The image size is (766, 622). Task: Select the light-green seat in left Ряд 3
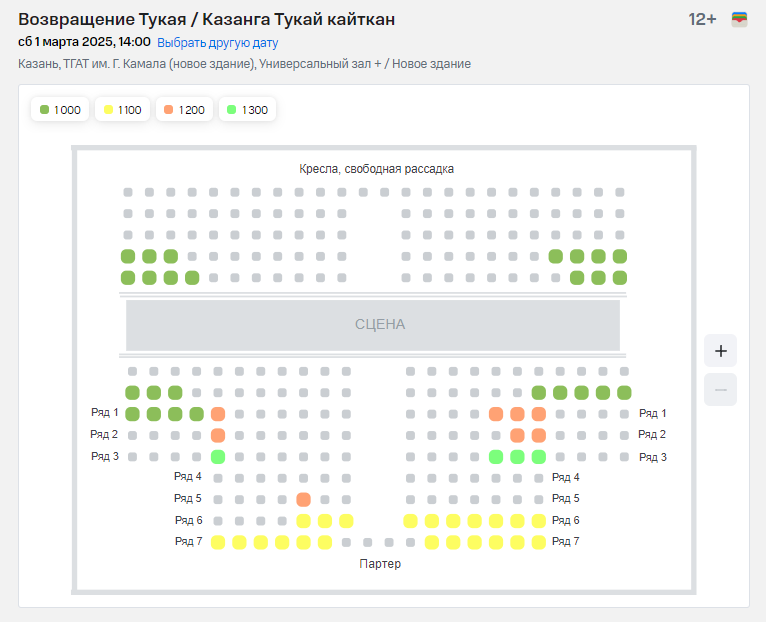coord(218,457)
